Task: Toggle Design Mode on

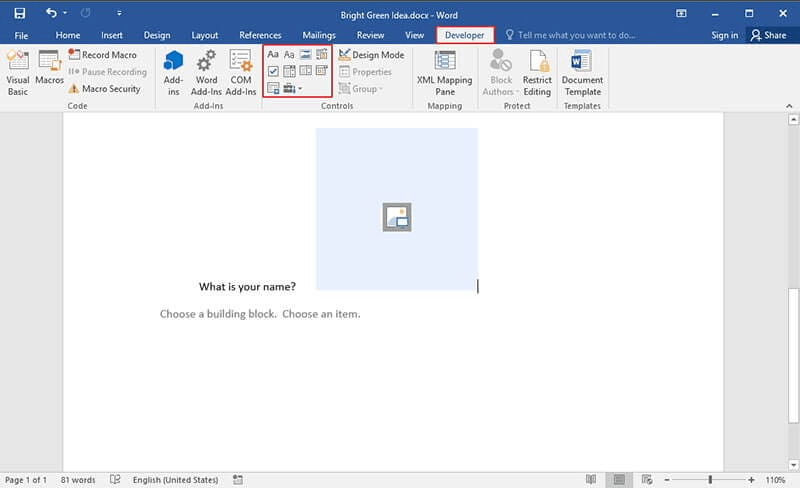Action: [x=371, y=55]
